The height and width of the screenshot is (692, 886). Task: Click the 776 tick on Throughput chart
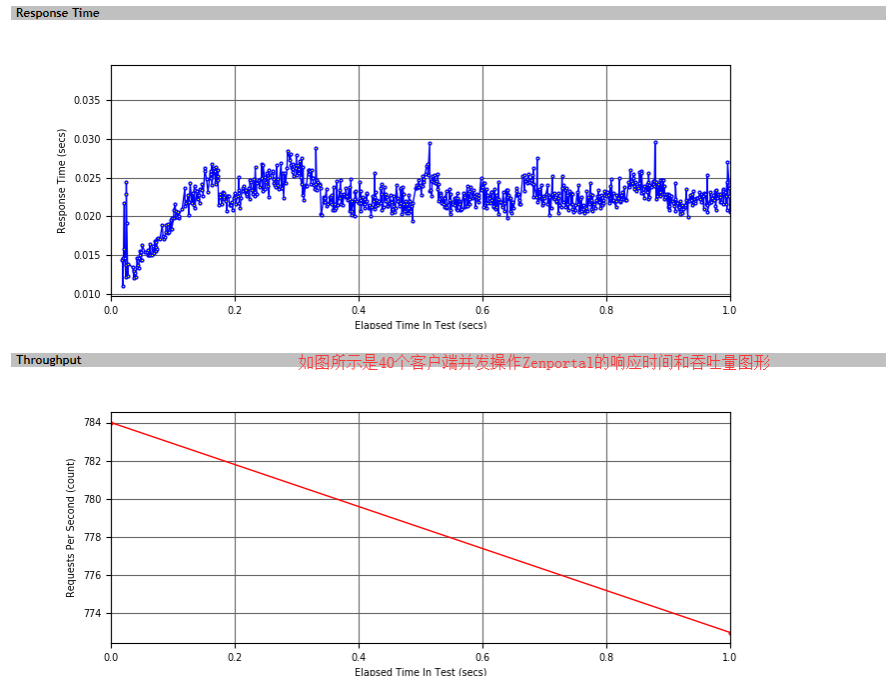(x=93, y=575)
